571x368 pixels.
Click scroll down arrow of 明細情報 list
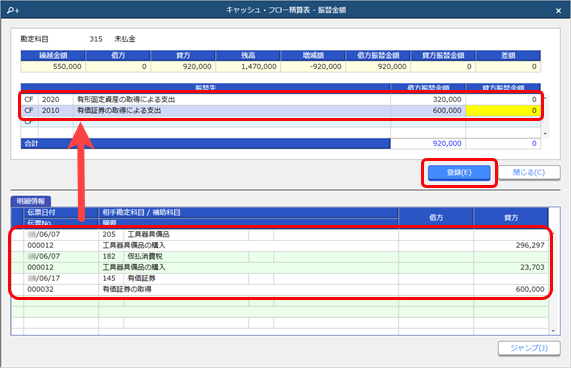click(x=553, y=331)
